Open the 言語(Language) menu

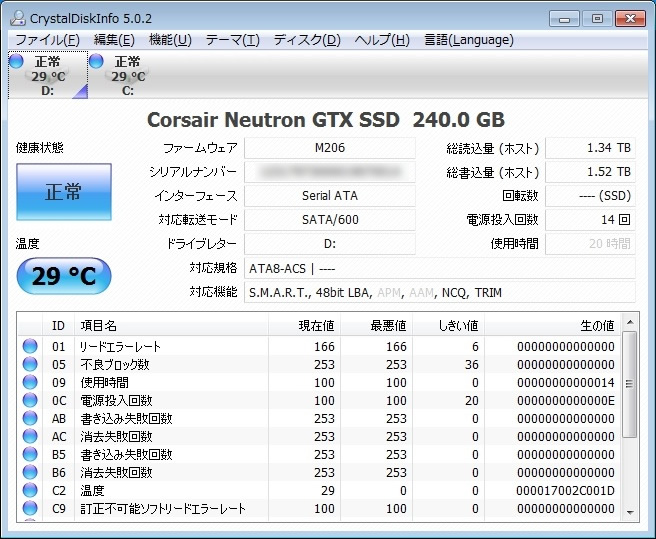(469, 40)
